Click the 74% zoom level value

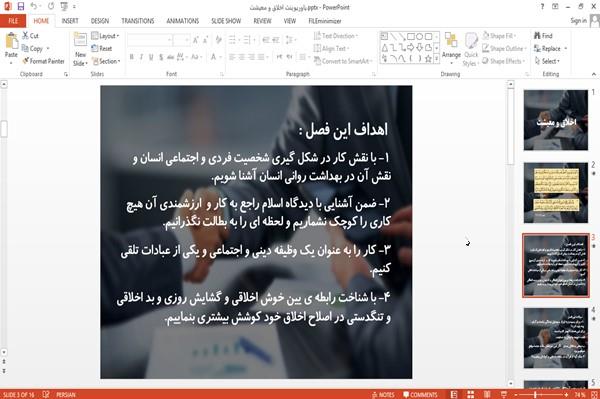[x=580, y=394]
